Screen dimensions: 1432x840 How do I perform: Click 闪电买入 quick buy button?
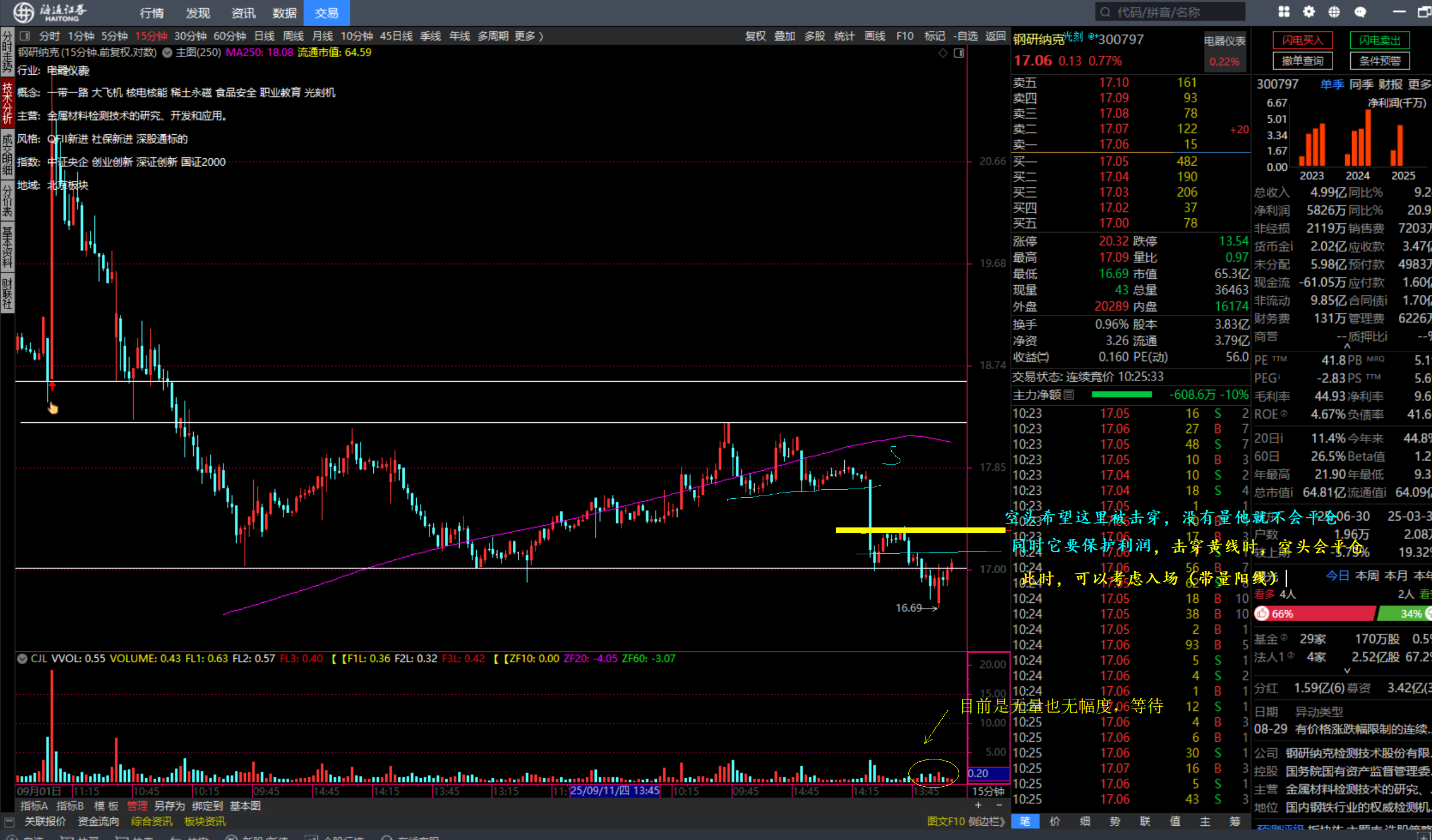point(1303,40)
